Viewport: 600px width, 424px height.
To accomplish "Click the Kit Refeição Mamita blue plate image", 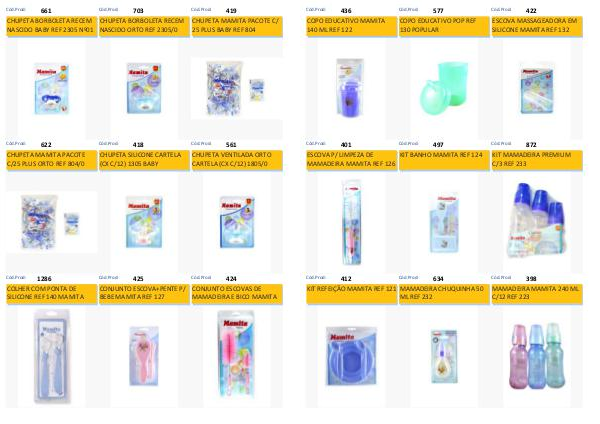I will tap(351, 356).
